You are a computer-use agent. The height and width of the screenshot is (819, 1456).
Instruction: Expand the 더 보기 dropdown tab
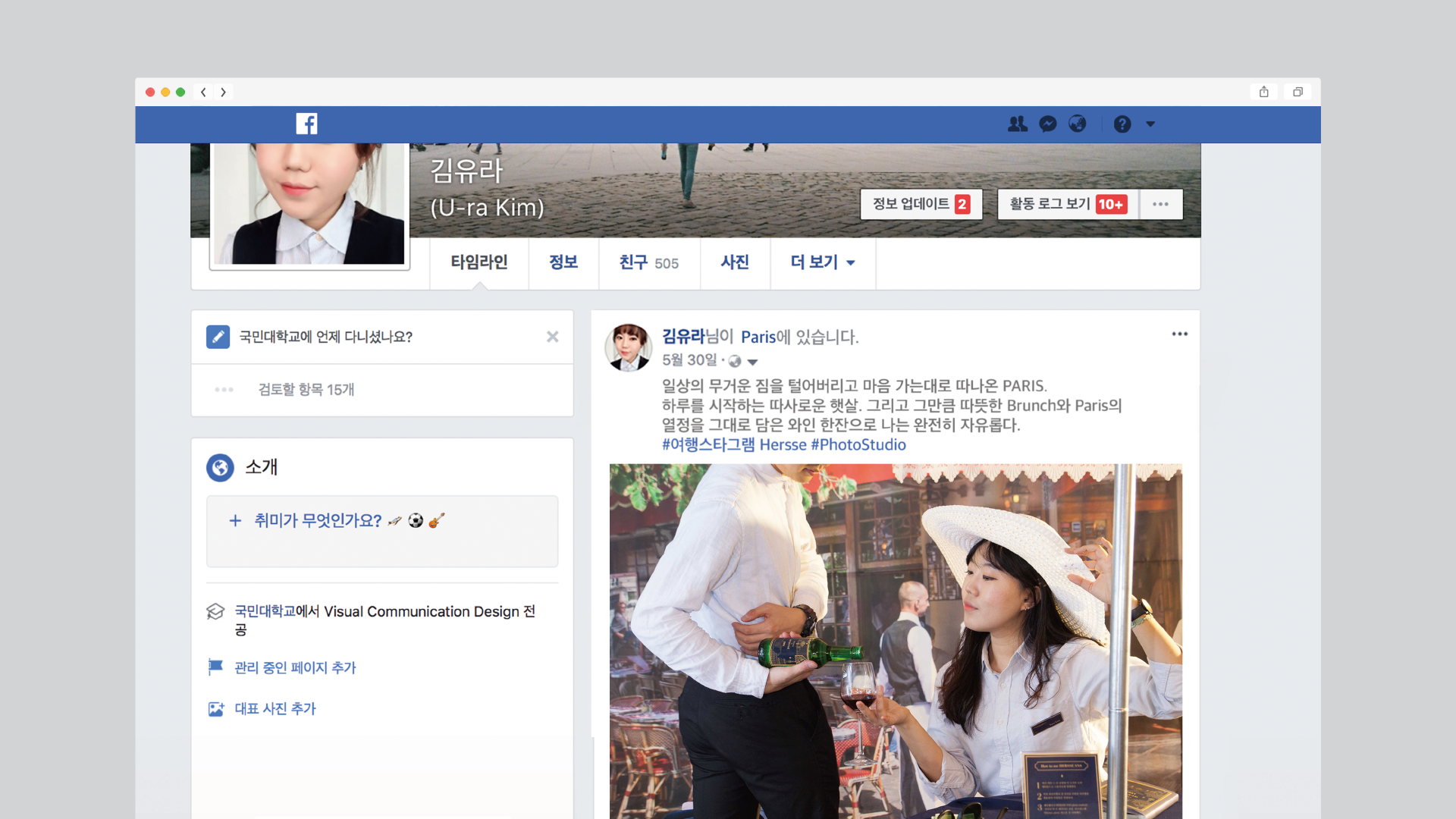(x=823, y=262)
